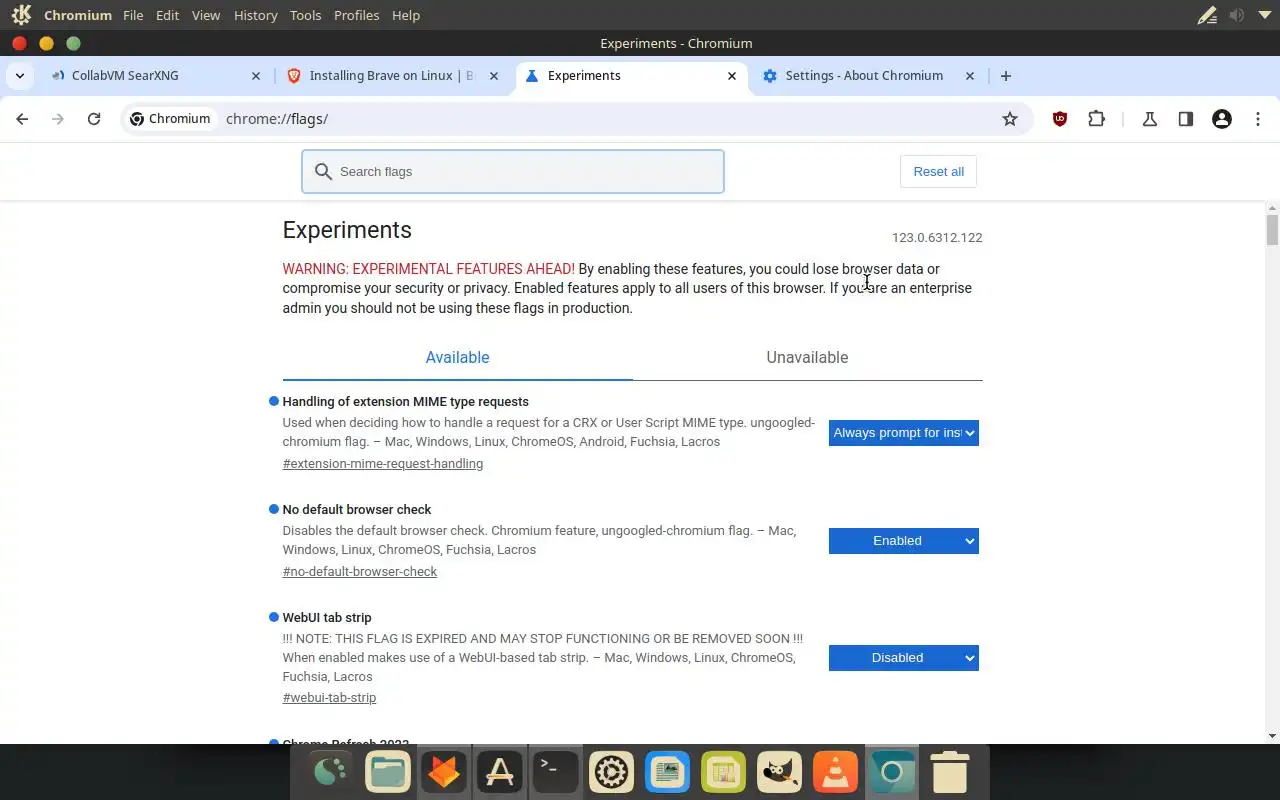
Task: Open the trash dock icon
Action: click(x=949, y=773)
